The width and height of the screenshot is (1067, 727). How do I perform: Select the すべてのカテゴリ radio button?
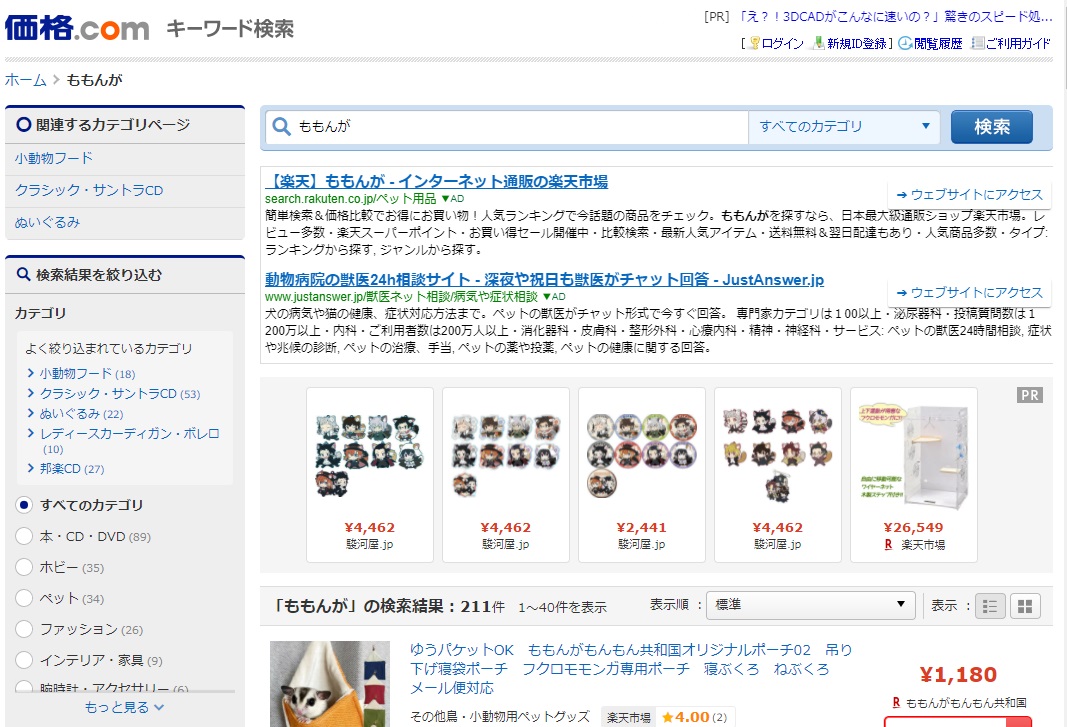(24, 505)
